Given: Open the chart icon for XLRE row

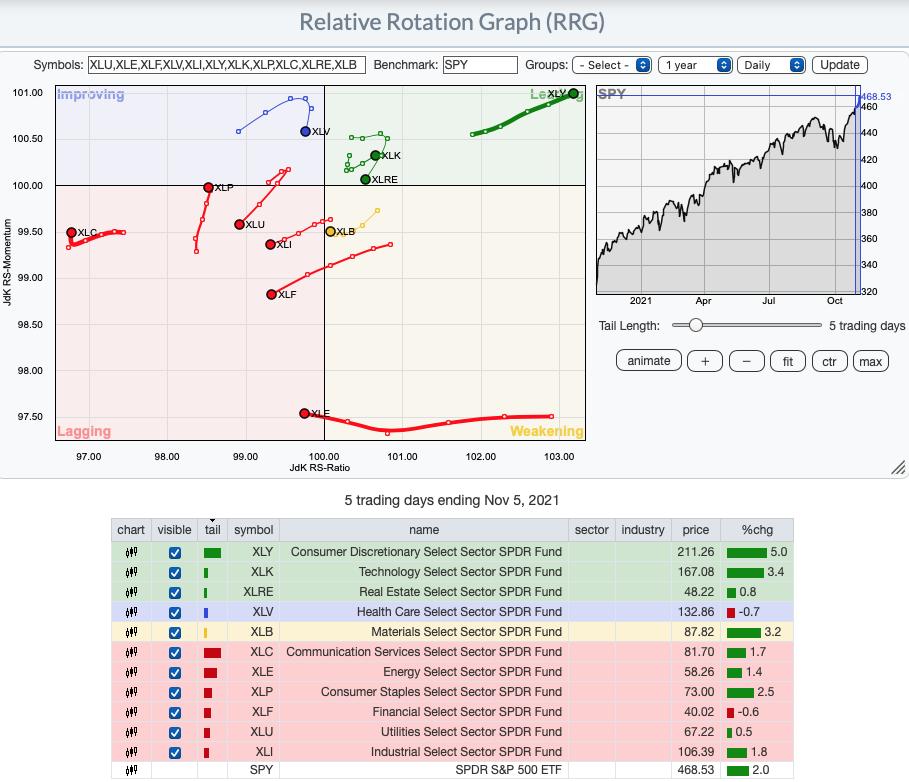Looking at the screenshot, I should (132, 592).
